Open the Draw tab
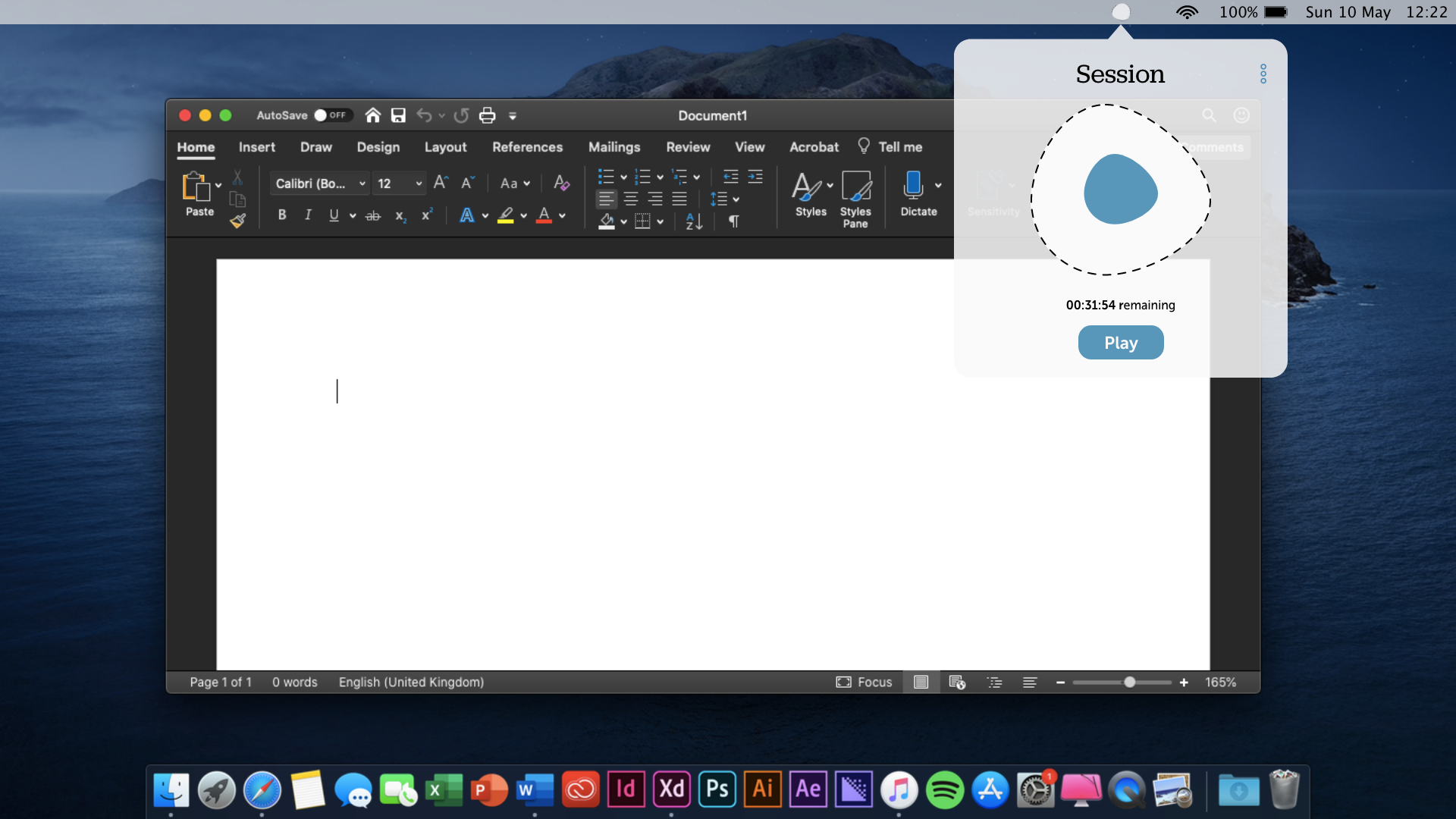Viewport: 1456px width, 819px height. click(316, 147)
